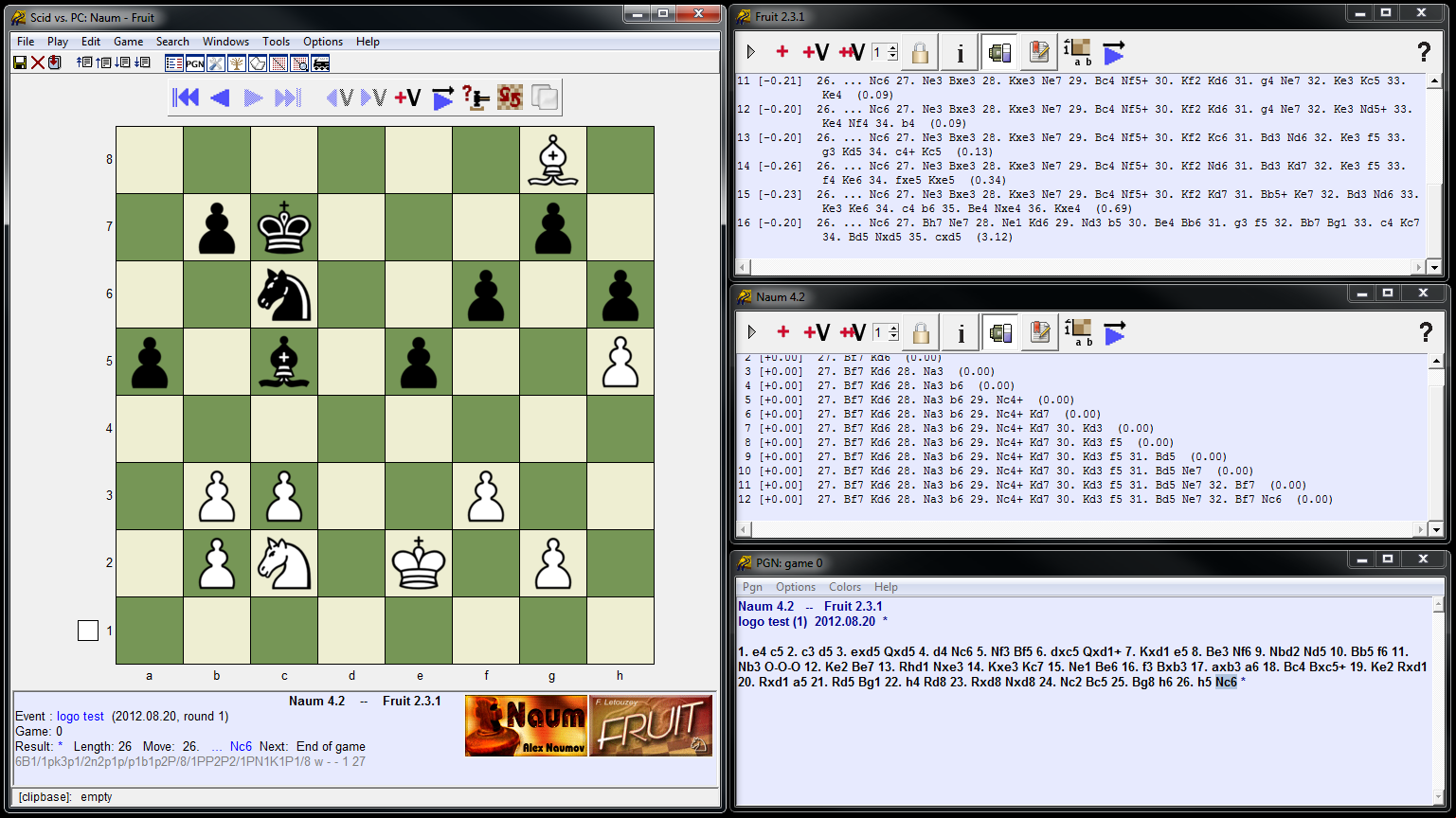Open Options menu in PGN window
Viewport: 1456px width, 818px height.
796,587
